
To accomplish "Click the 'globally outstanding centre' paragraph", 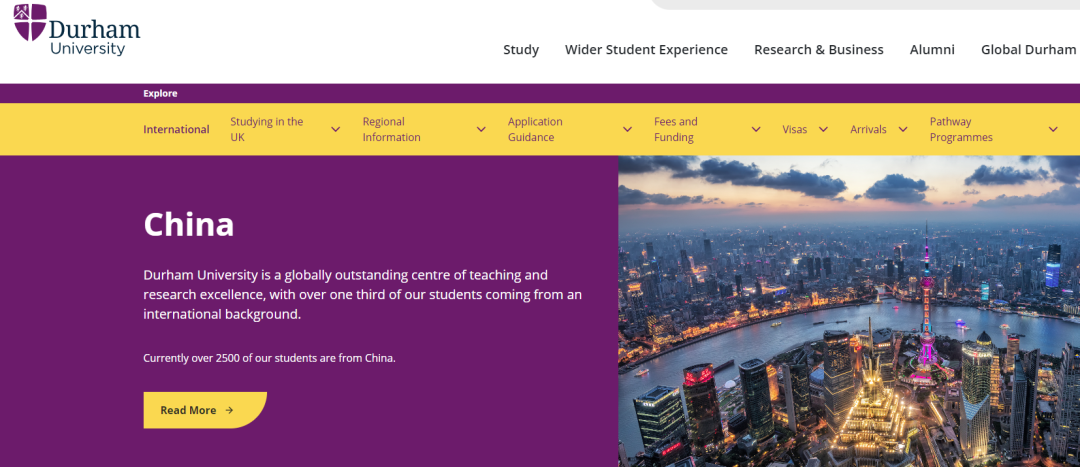I will pyautogui.click(x=362, y=295).
